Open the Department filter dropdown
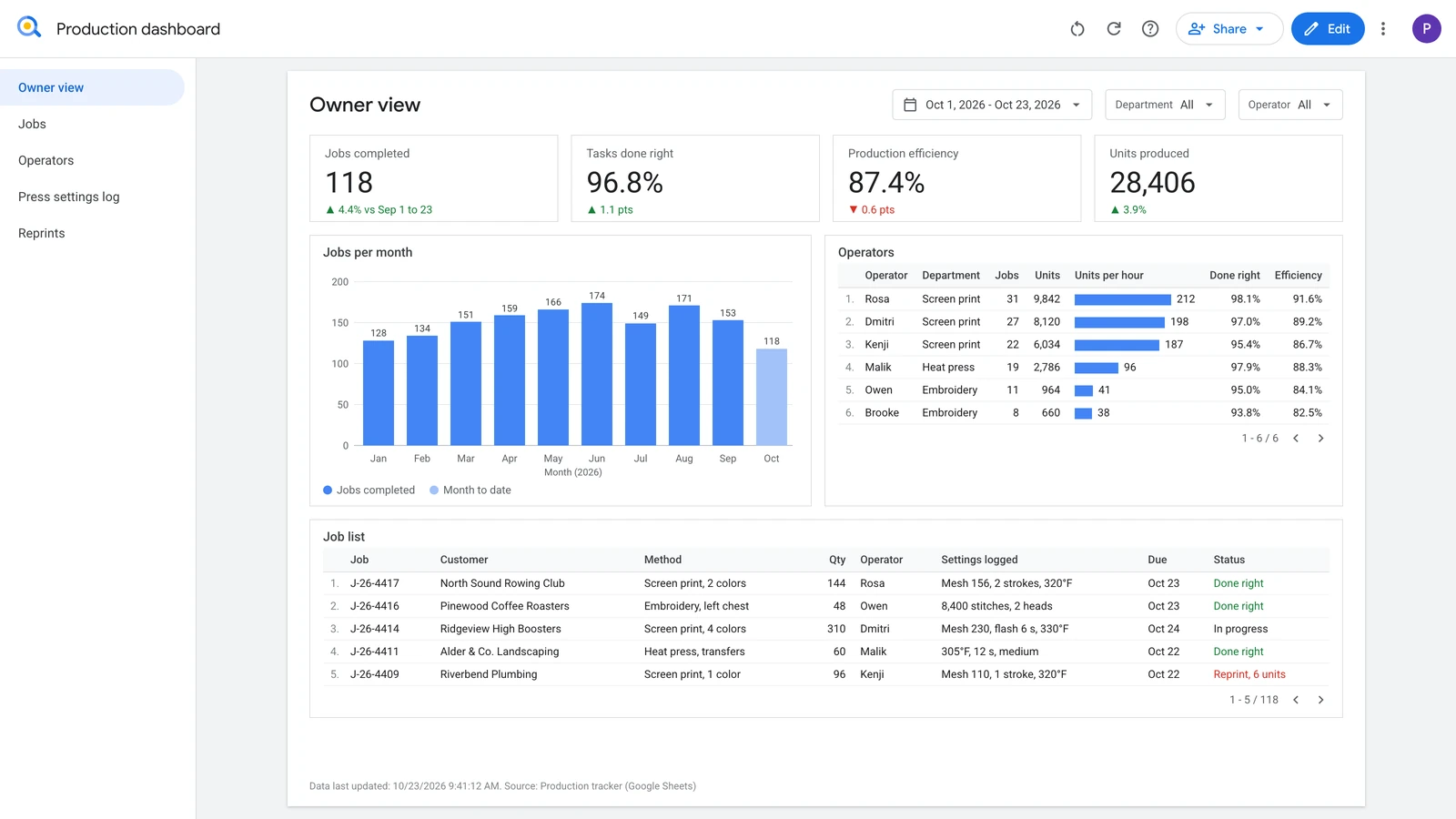This screenshot has width=1456, height=819. point(1165,105)
